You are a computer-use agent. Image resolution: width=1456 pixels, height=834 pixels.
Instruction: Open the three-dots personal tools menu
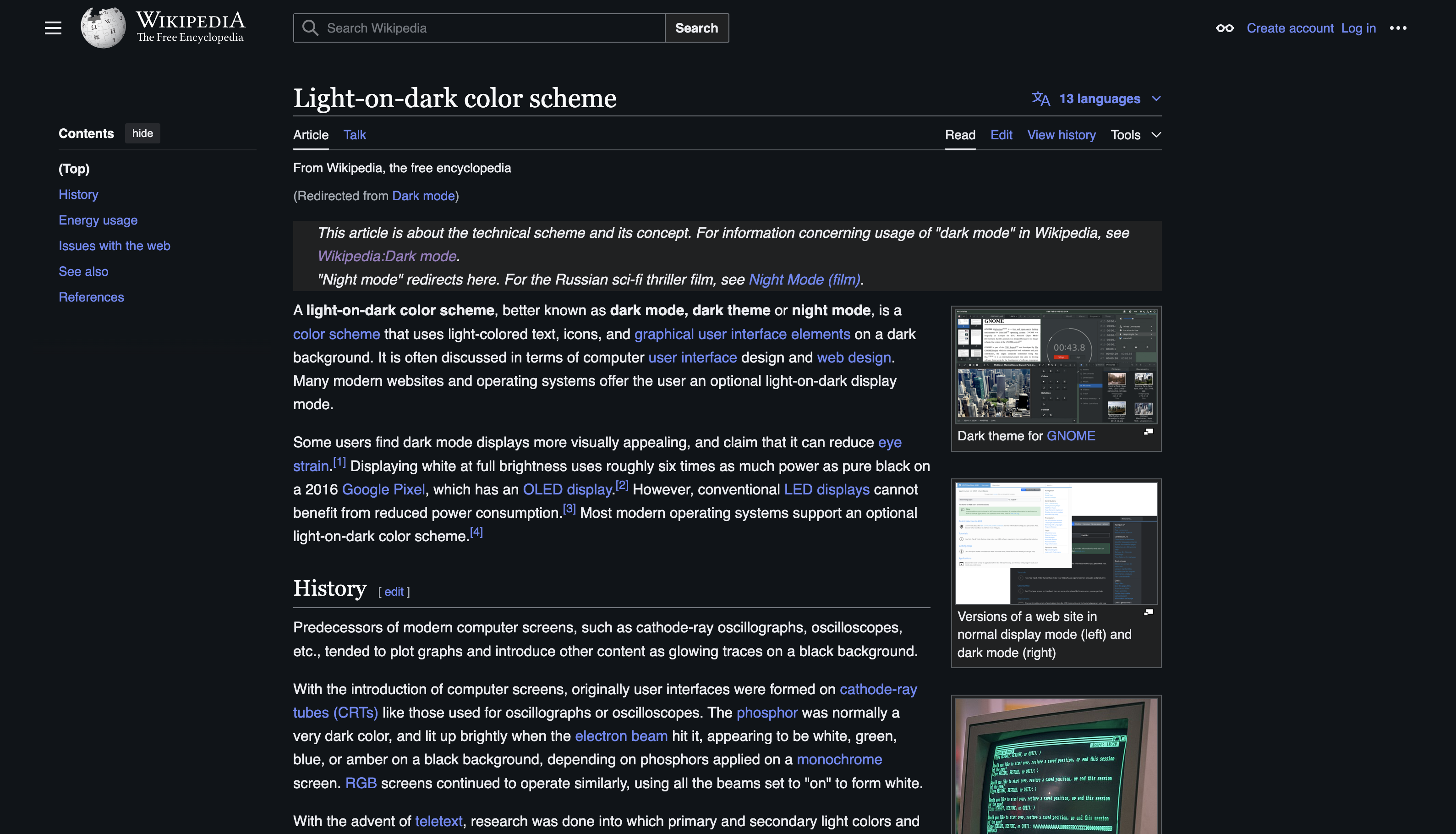click(1398, 28)
